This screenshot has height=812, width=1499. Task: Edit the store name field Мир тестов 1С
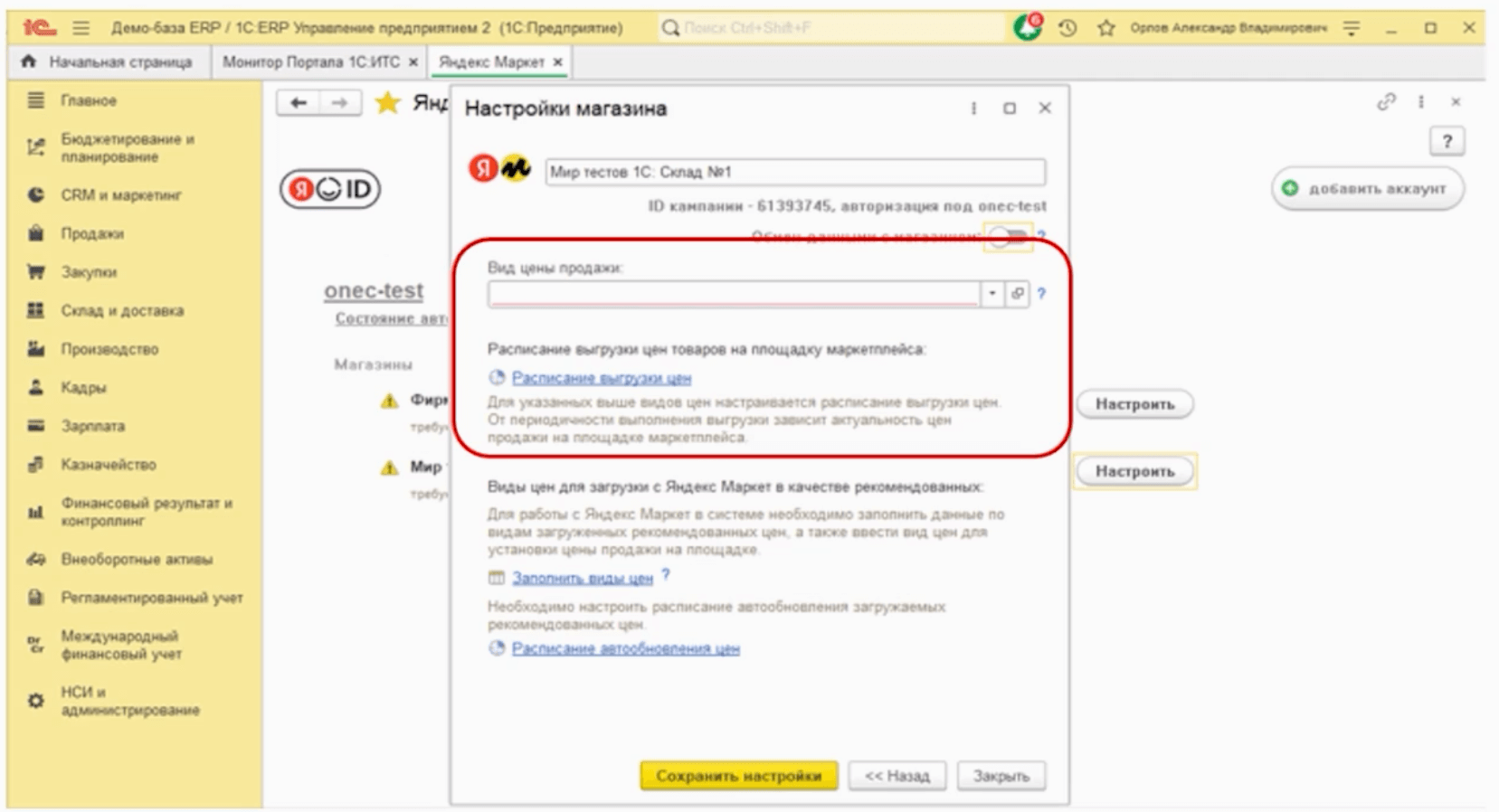(x=795, y=172)
